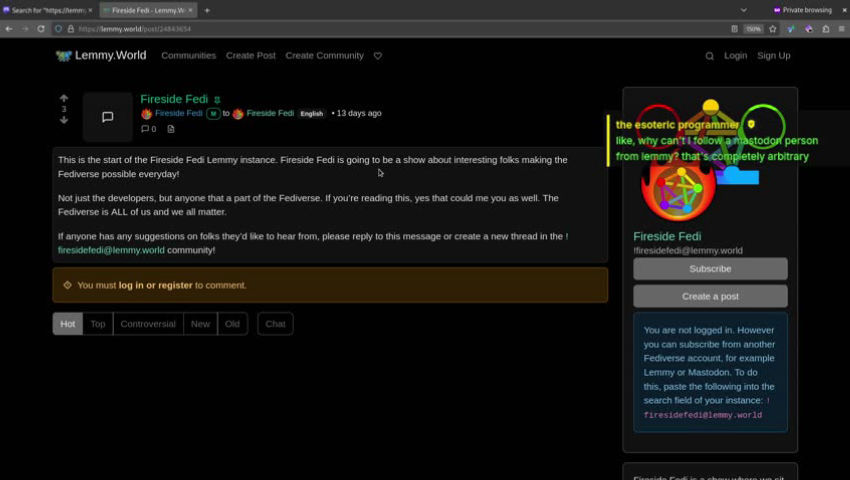The image size is (850, 480).
Task: Click the Lemmy.World logo icon
Action: [63, 55]
